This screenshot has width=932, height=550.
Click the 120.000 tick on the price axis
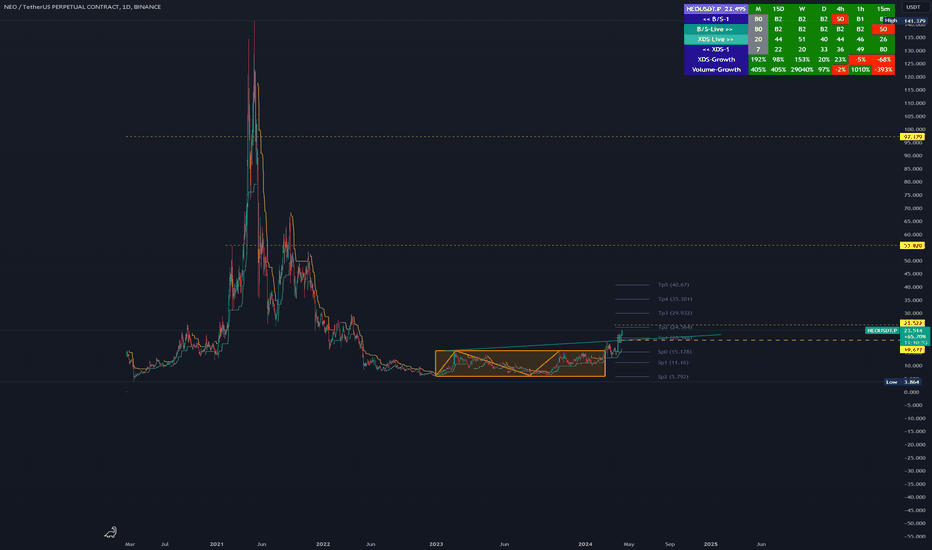(x=915, y=77)
